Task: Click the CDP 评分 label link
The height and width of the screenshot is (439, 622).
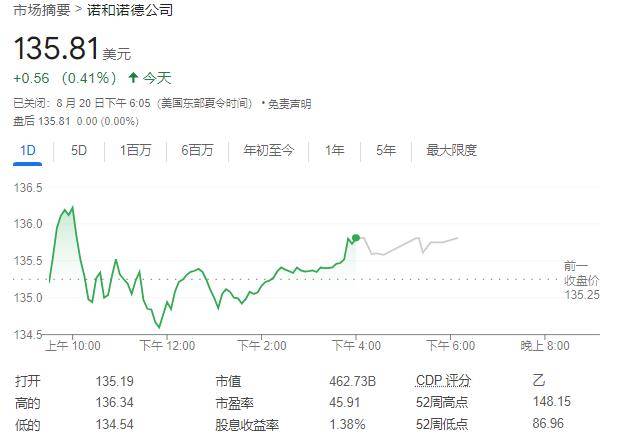Action: coord(443,381)
